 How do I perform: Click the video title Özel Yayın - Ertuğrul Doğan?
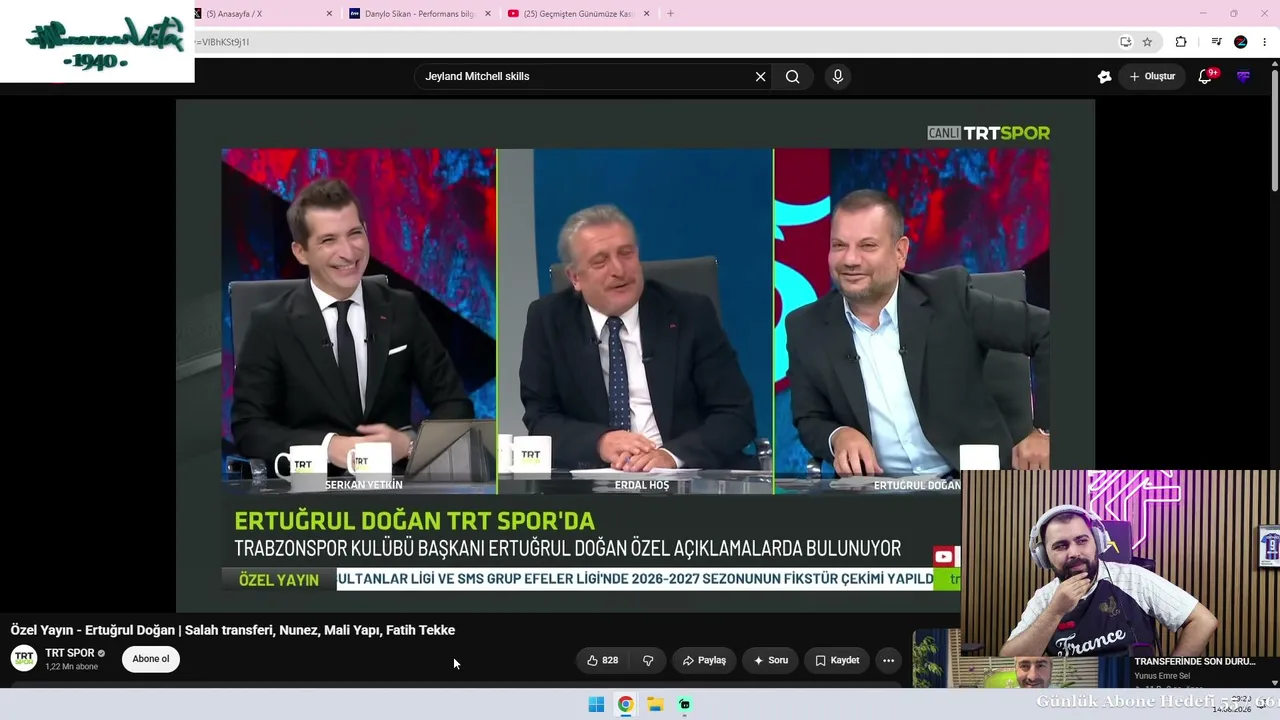click(x=233, y=630)
